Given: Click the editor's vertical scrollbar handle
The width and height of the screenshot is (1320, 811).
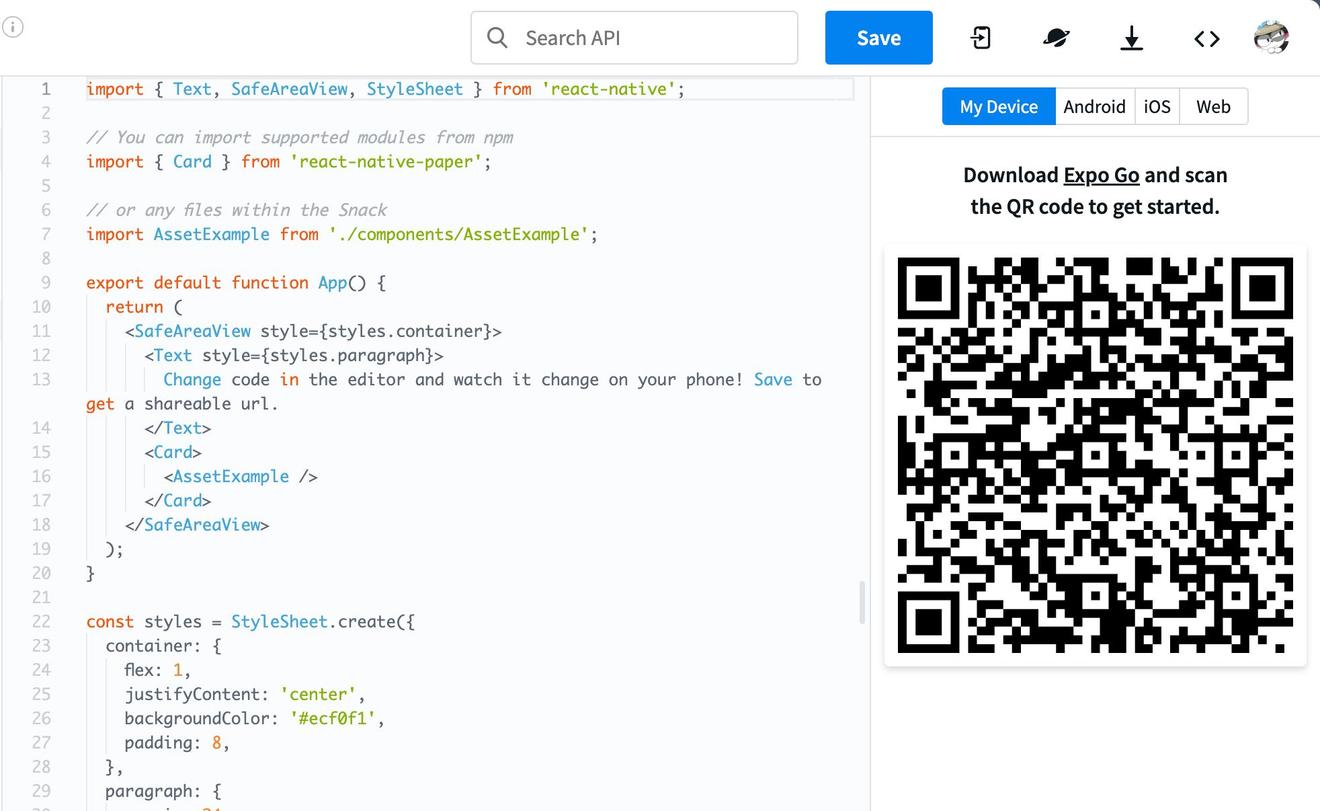Looking at the screenshot, I should pyautogui.click(x=862, y=602).
